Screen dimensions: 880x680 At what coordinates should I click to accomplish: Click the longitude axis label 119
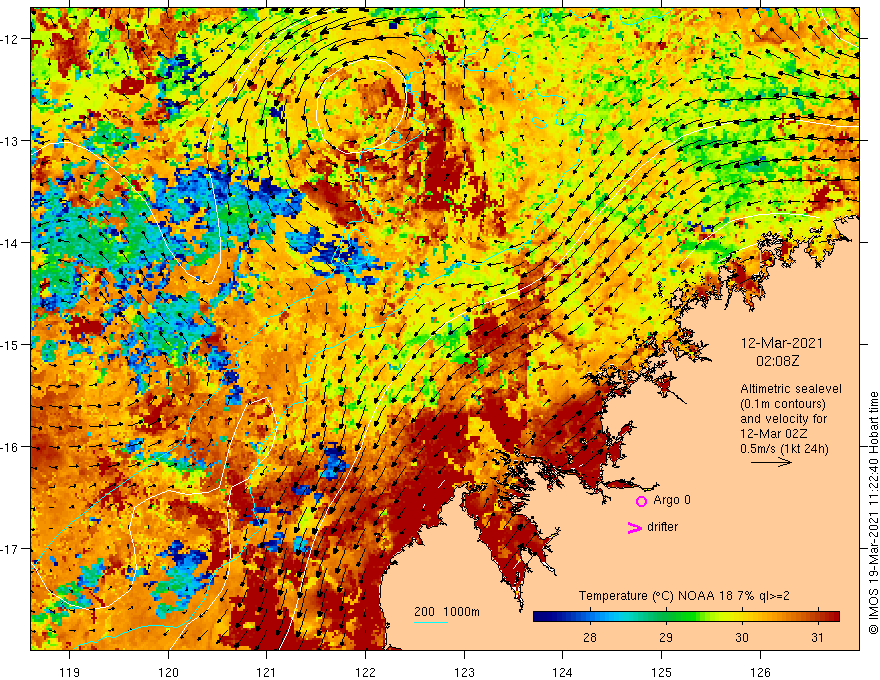click(70, 672)
